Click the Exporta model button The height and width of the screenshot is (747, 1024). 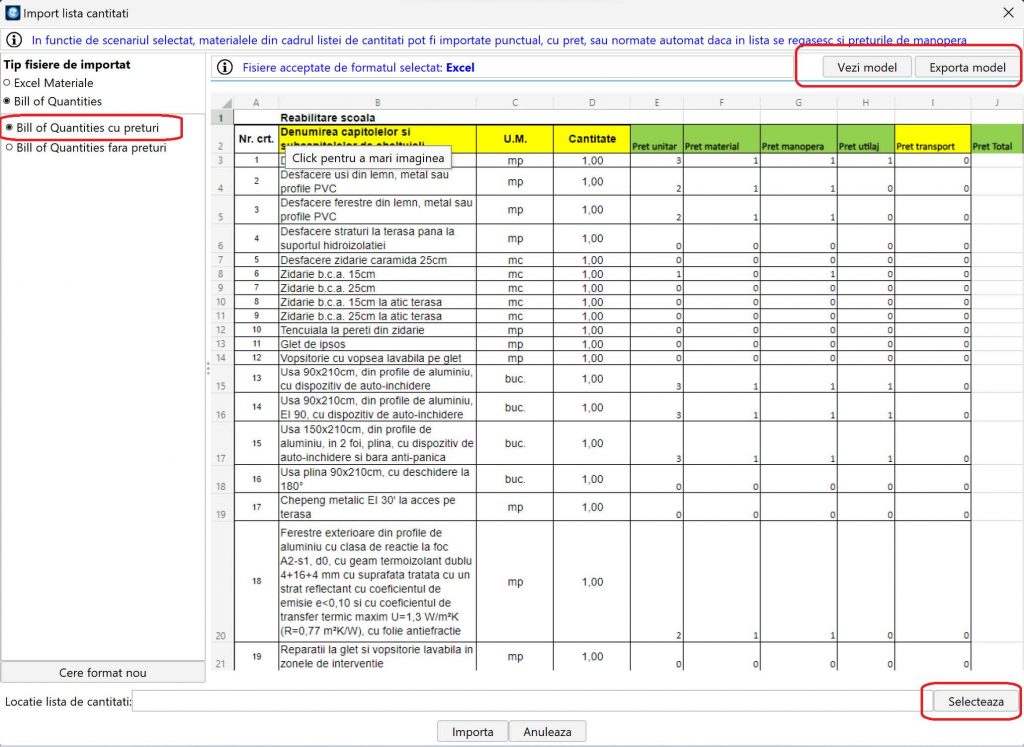[x=967, y=67]
